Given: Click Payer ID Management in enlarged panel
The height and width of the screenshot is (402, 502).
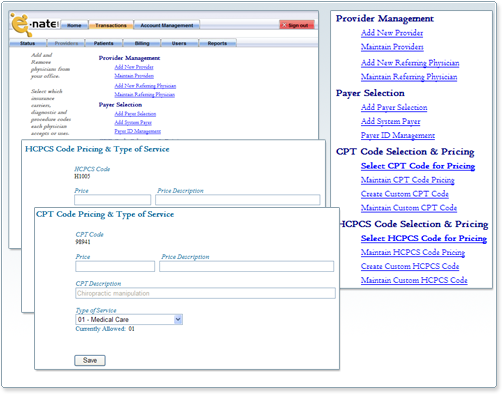Looking at the screenshot, I should pyautogui.click(x=398, y=135).
